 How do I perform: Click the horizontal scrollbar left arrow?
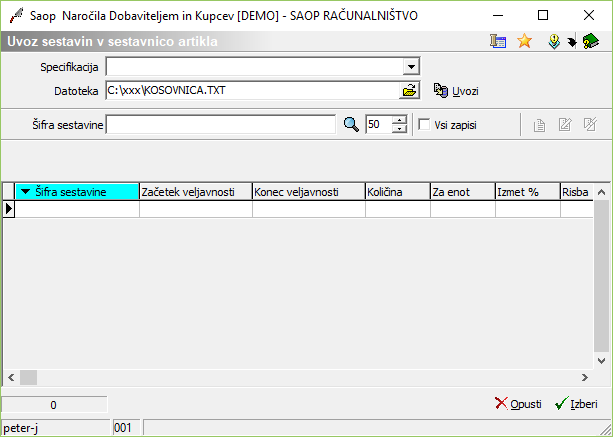click(11, 378)
